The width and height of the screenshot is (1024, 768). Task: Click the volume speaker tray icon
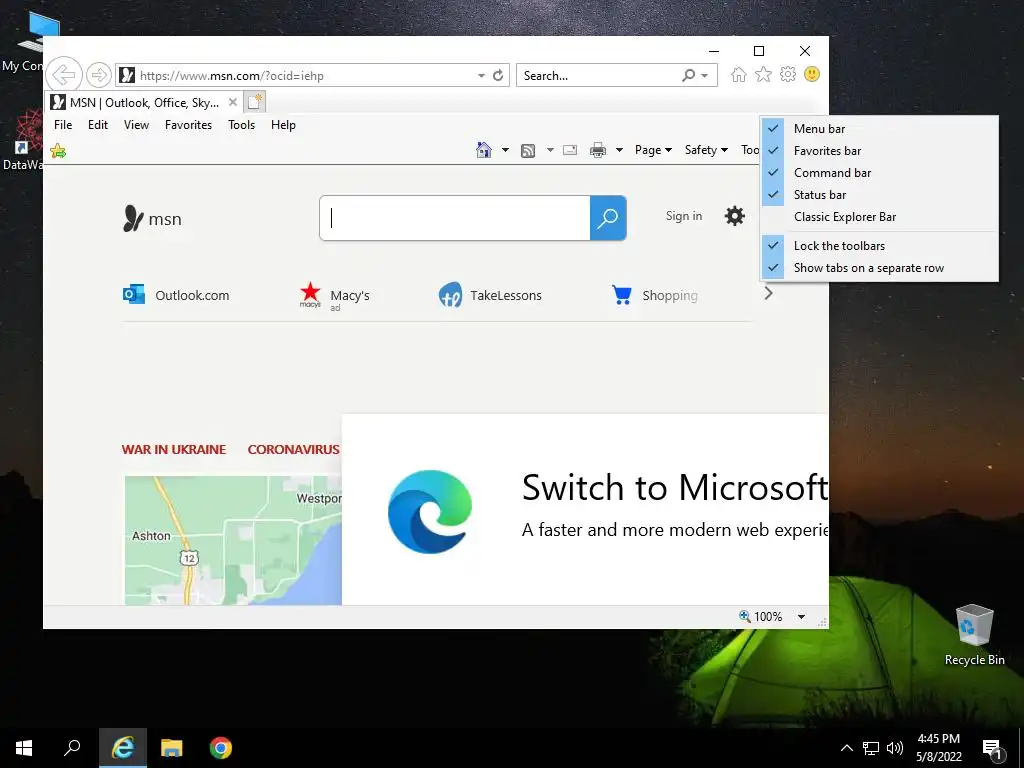(x=895, y=748)
